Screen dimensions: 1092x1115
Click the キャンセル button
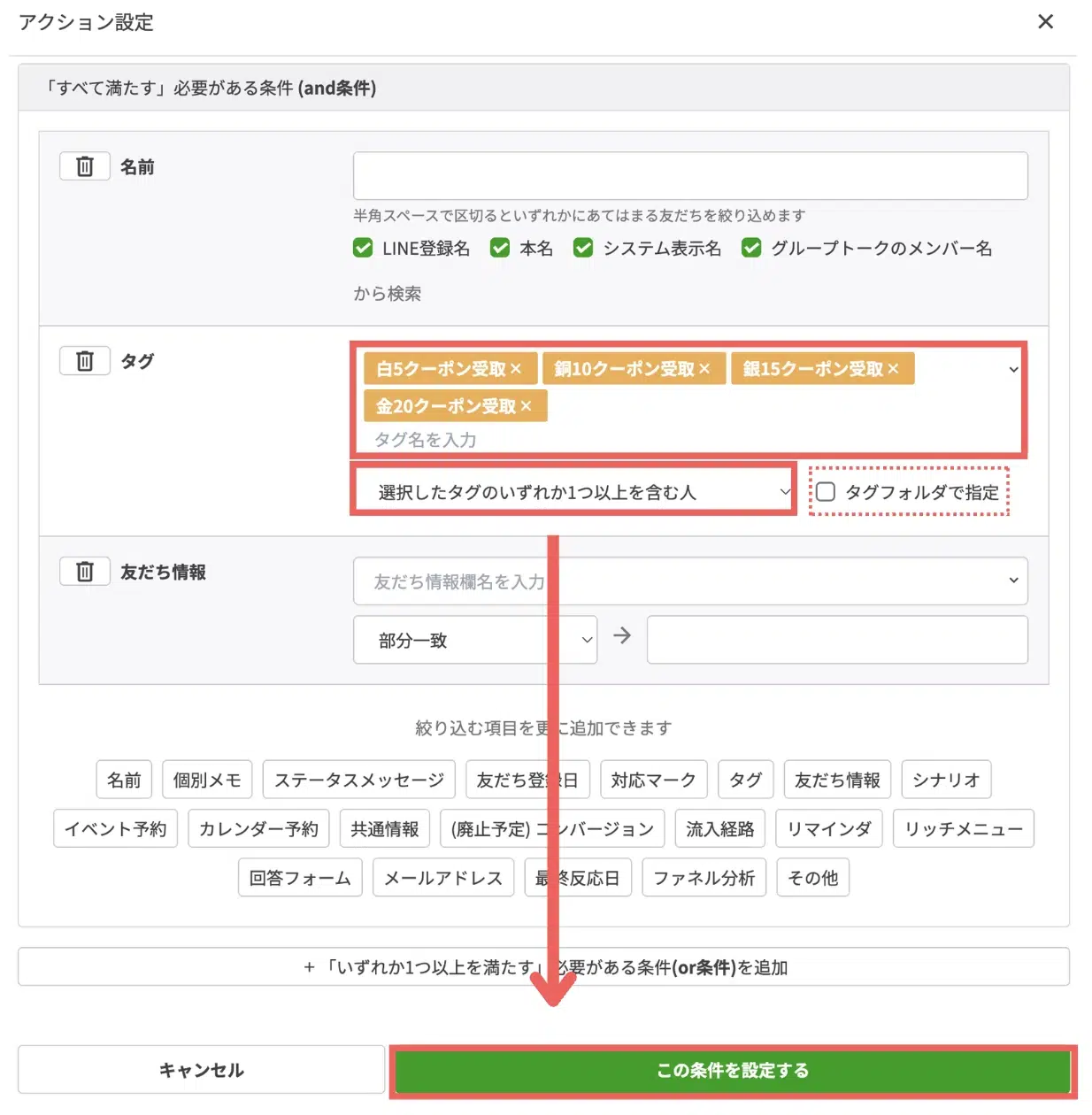tap(201, 1070)
